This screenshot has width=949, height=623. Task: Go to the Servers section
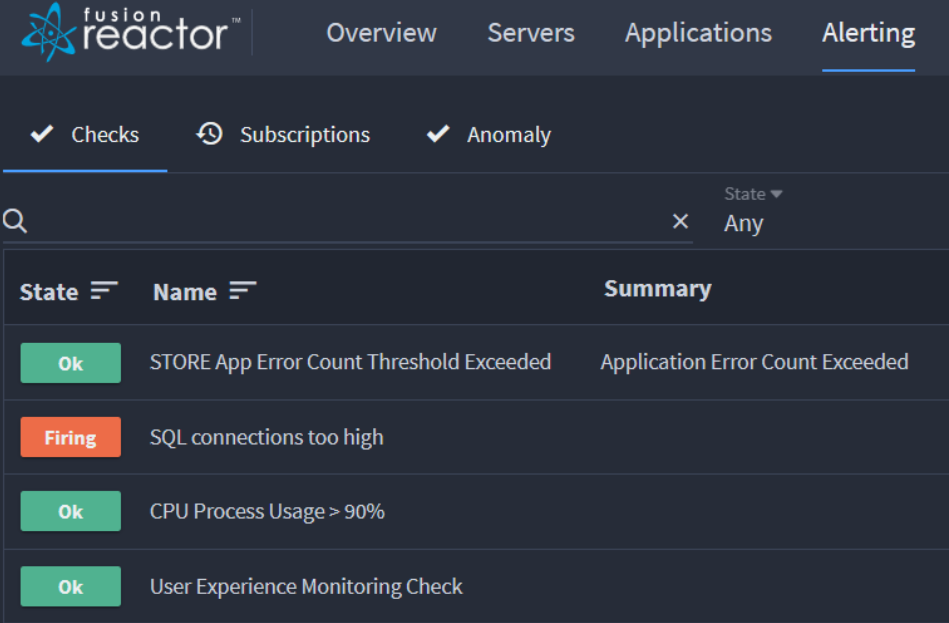coord(531,33)
